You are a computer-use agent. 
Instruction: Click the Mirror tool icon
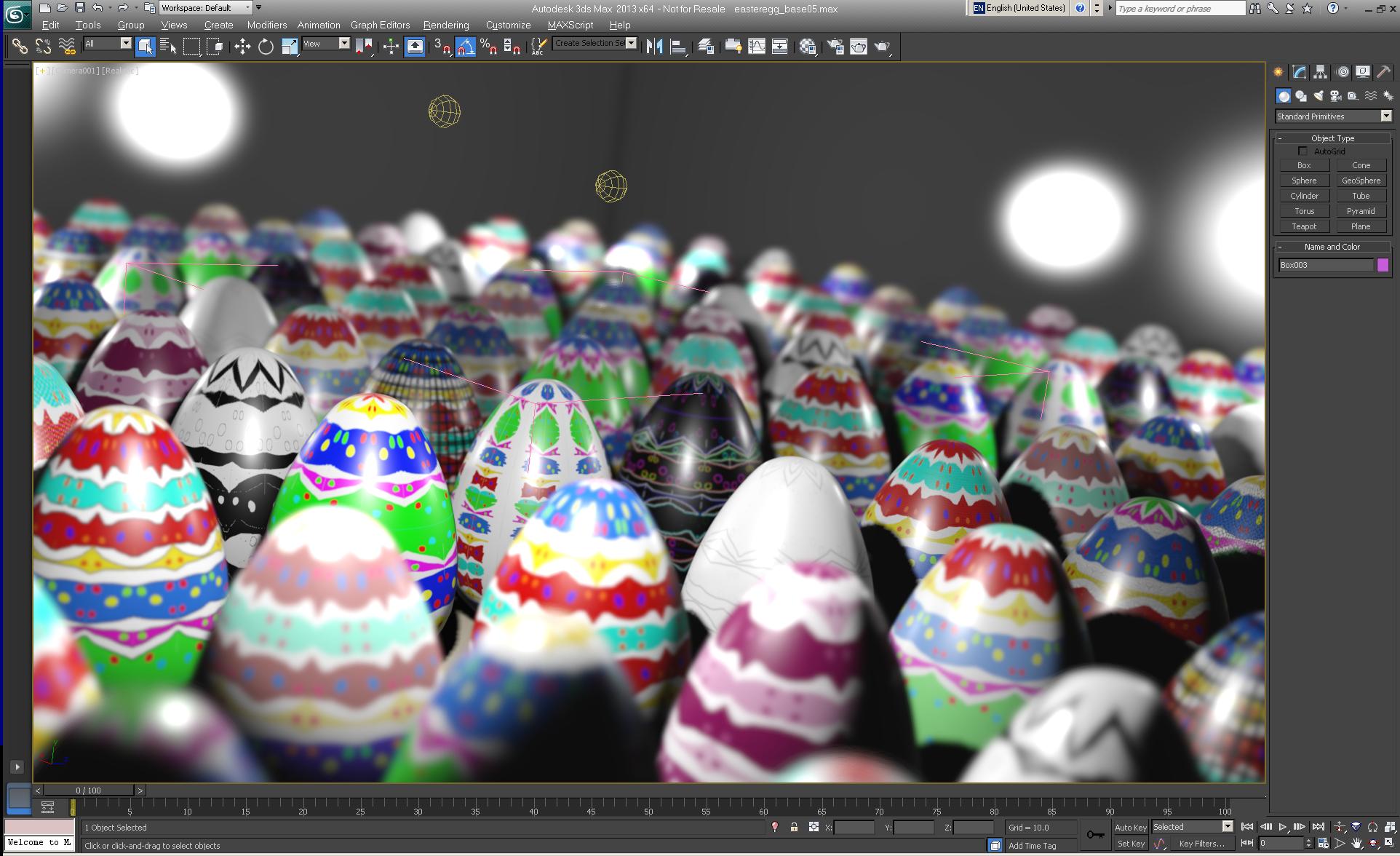(654, 47)
